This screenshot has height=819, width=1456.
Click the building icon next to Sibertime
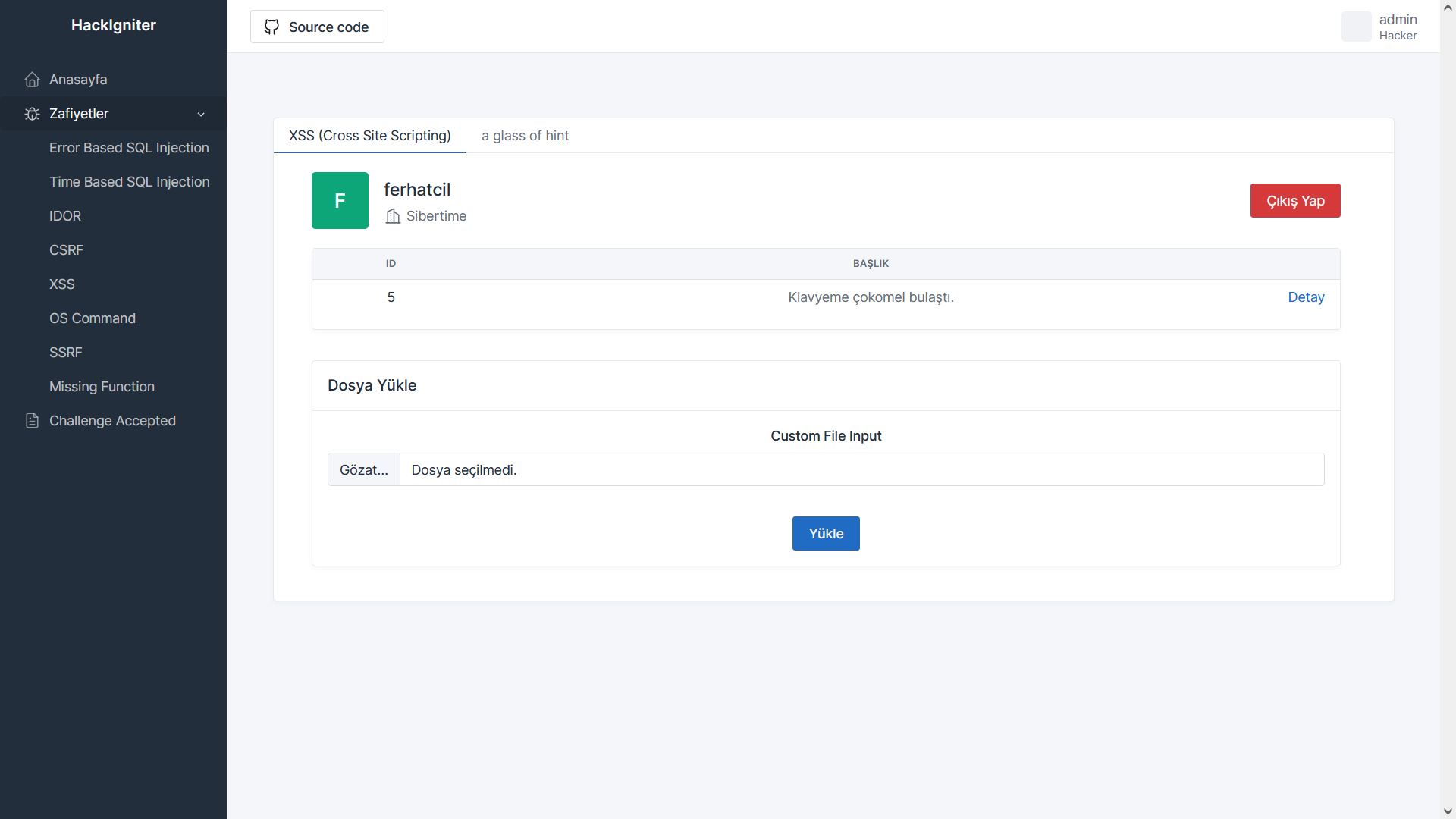(x=393, y=216)
